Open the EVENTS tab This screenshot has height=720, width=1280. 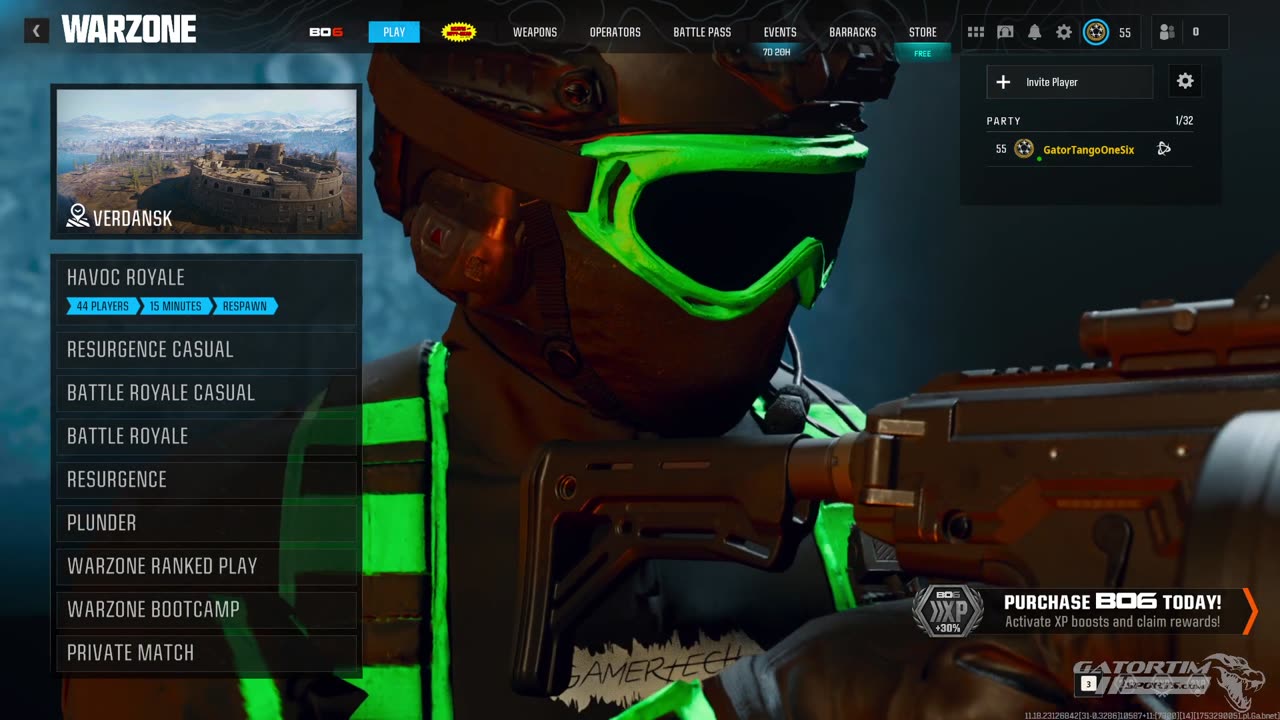(x=780, y=32)
